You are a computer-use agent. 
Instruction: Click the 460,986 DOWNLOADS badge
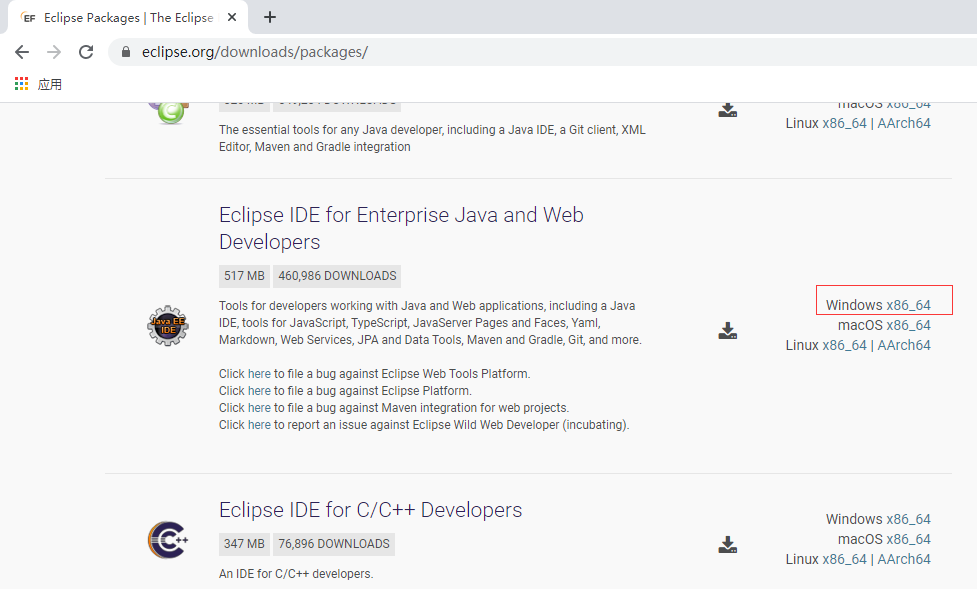point(337,276)
